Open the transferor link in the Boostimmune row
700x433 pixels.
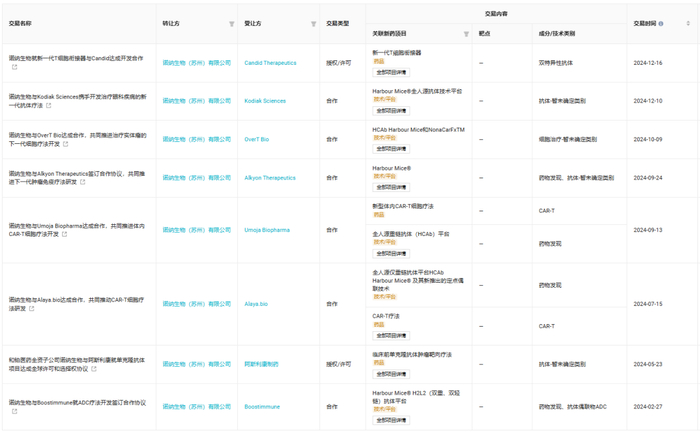196,407
